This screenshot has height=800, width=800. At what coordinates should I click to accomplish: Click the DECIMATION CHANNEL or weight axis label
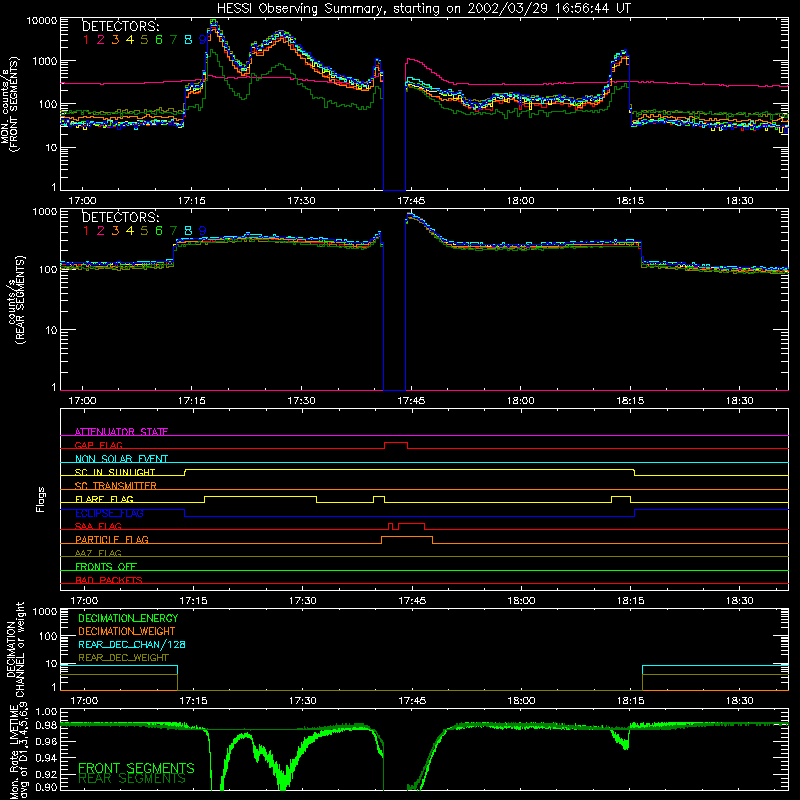click(15, 649)
